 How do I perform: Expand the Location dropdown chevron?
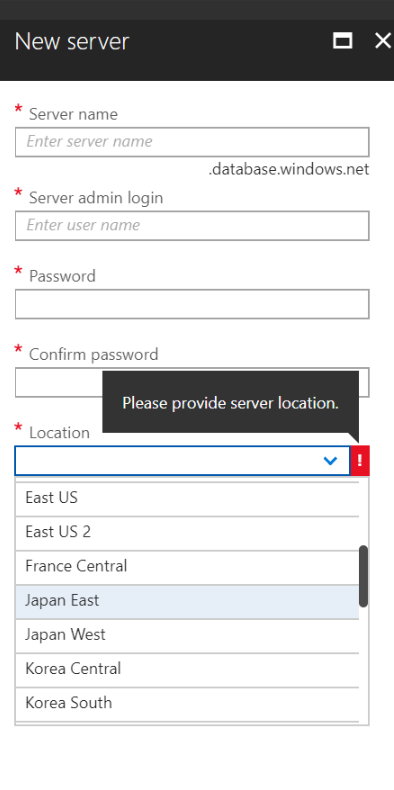coord(330,460)
